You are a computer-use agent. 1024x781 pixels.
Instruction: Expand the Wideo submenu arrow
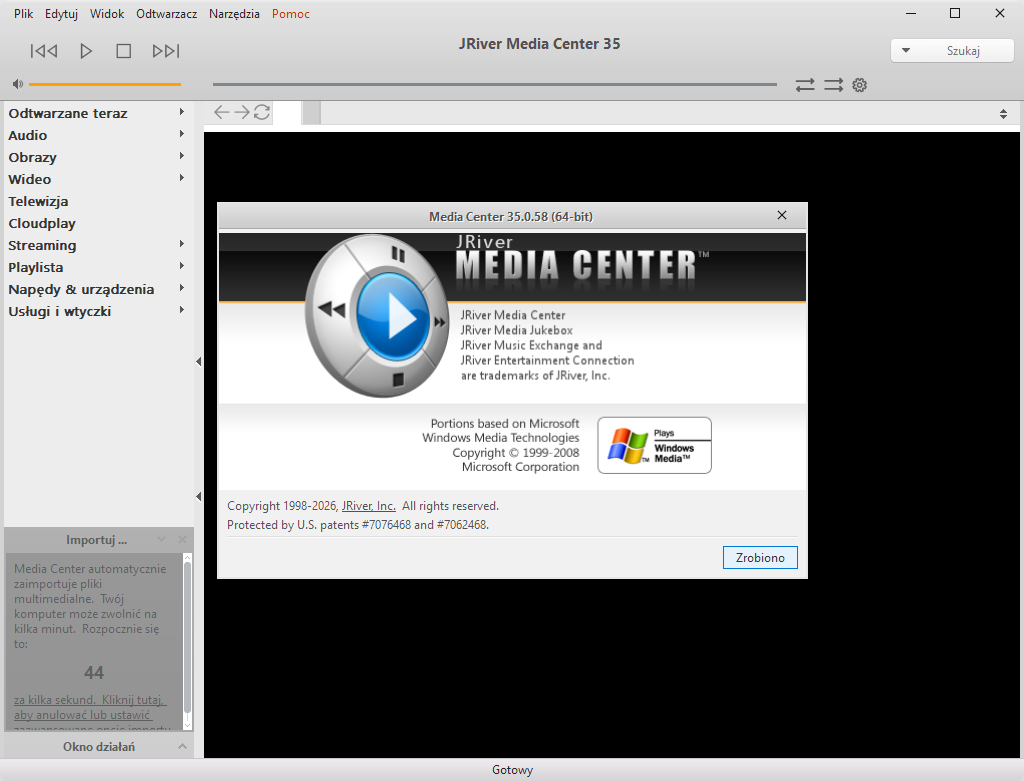182,178
